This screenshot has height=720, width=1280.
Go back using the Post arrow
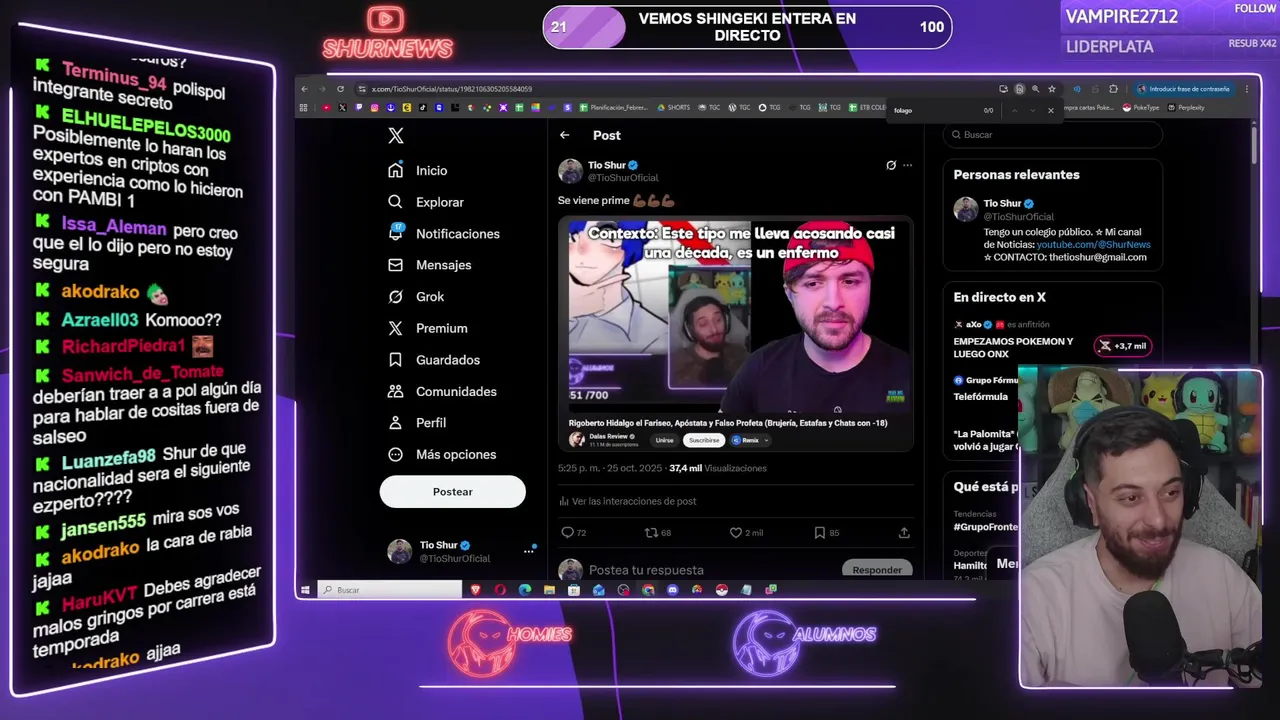[565, 135]
